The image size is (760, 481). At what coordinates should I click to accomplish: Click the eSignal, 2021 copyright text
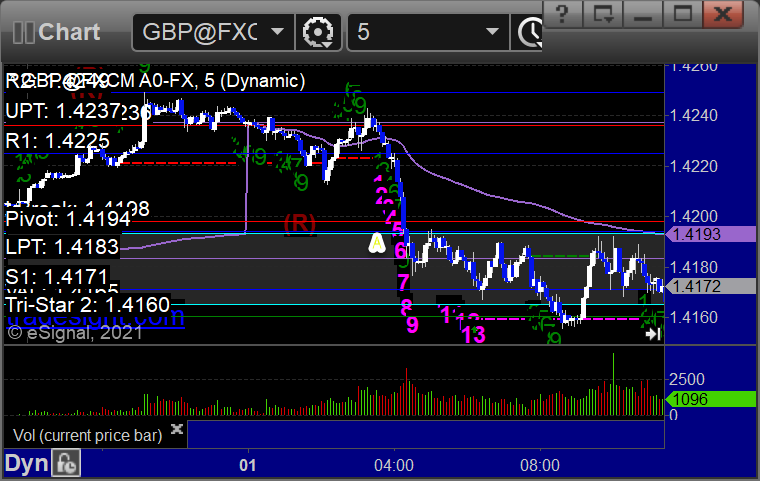(x=75, y=333)
